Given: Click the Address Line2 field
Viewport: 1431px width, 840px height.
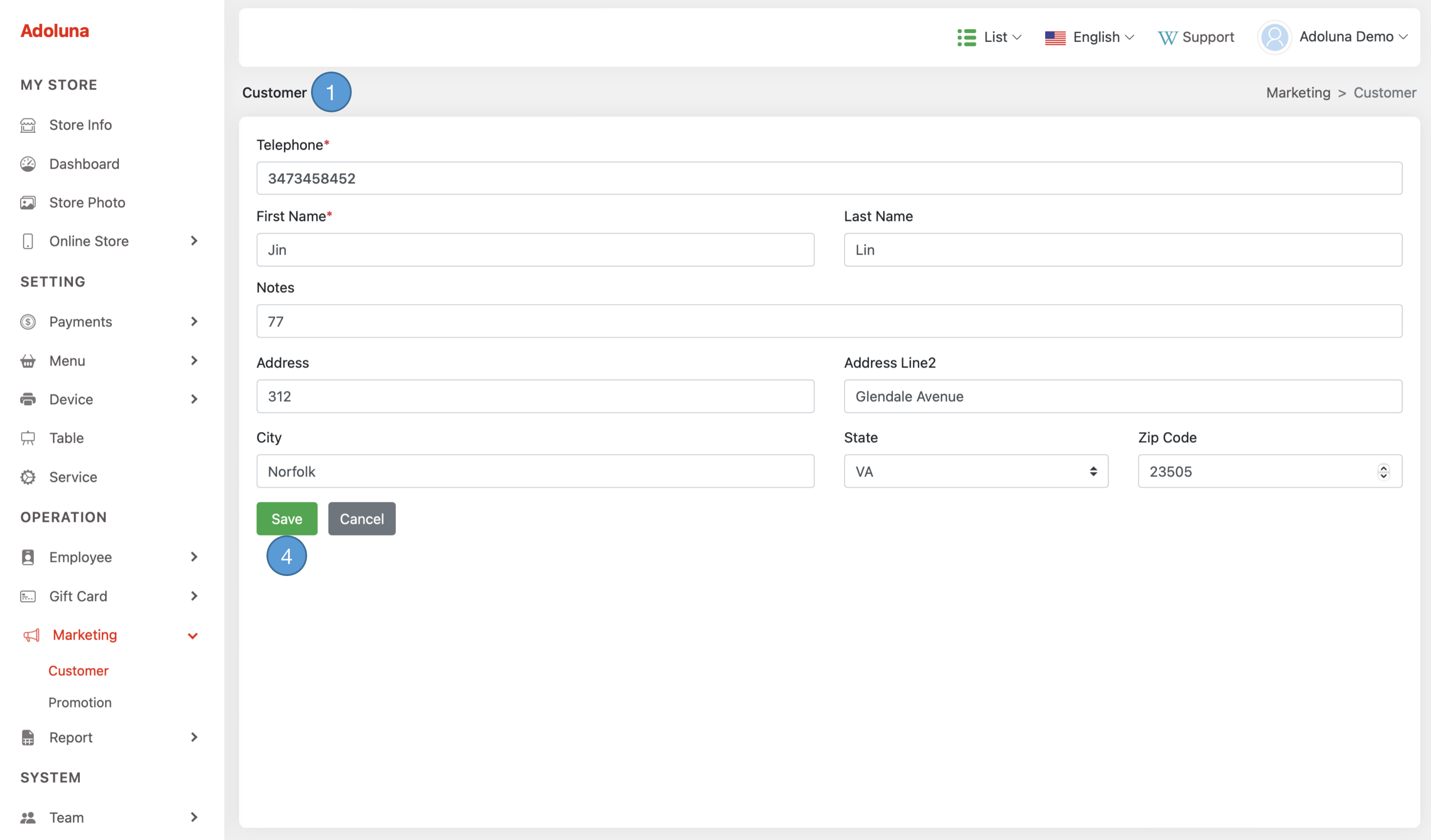Looking at the screenshot, I should click(x=1123, y=396).
